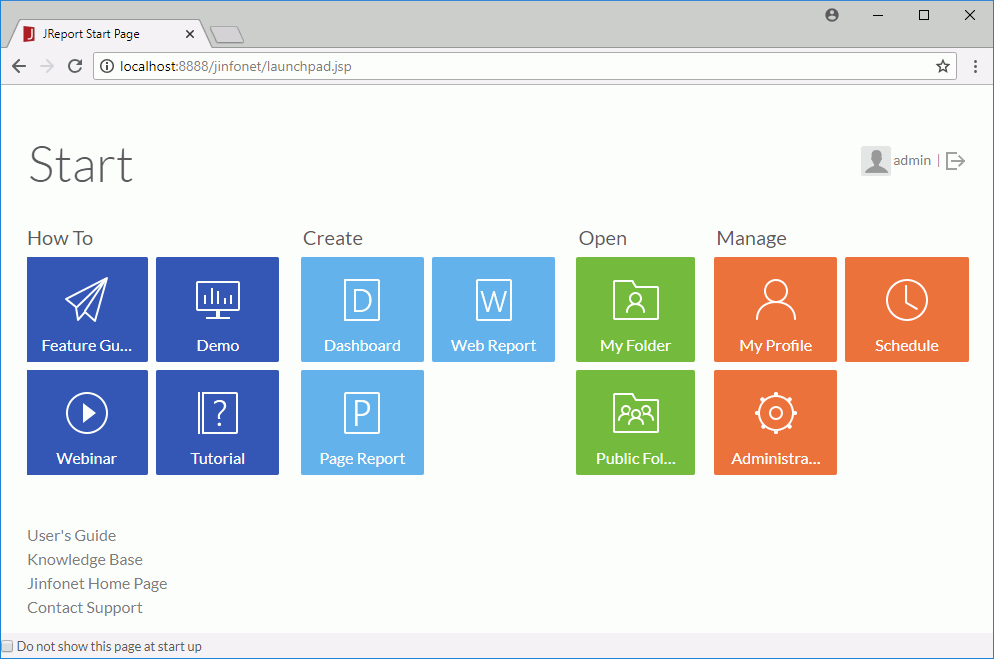994x659 pixels.
Task: Close the JReport Start Page tab
Action: coord(190,34)
